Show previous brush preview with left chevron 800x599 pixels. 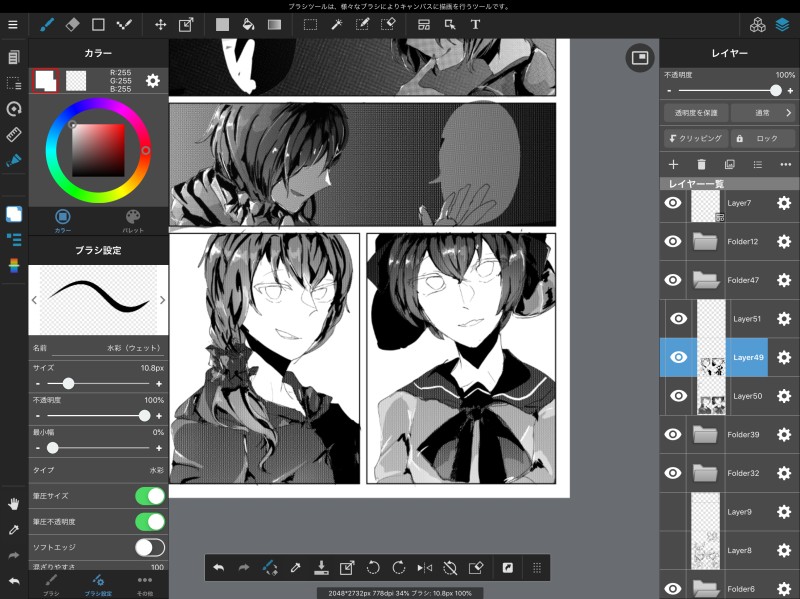(x=34, y=300)
